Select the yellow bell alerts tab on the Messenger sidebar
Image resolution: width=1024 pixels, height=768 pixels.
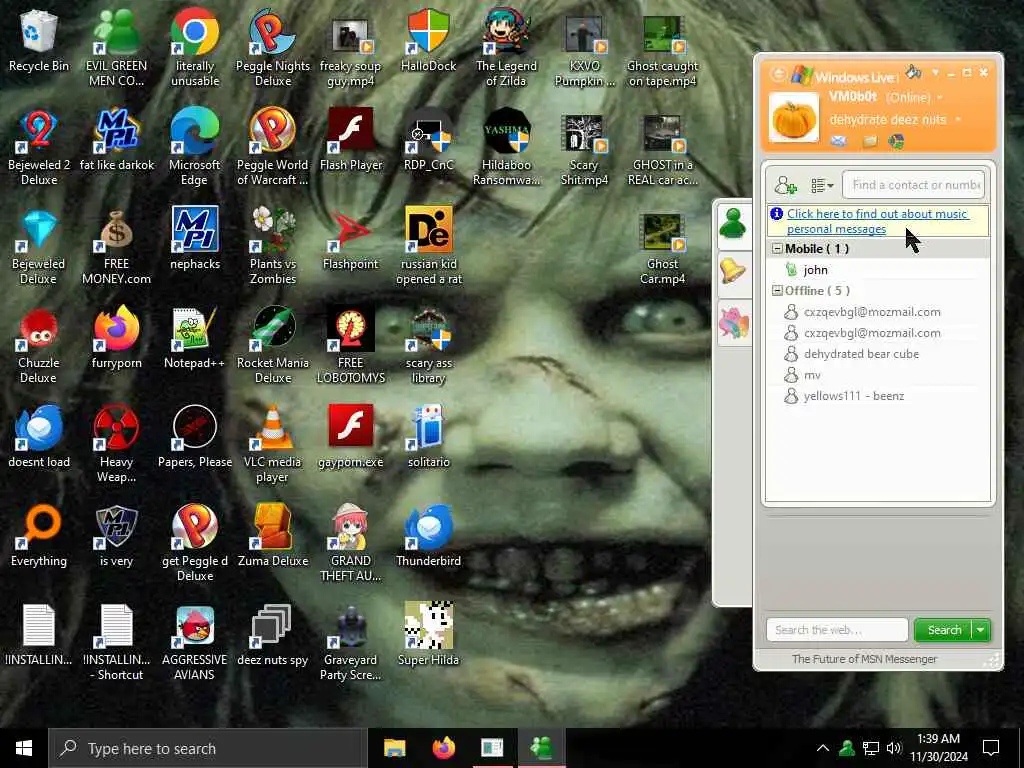(x=733, y=271)
